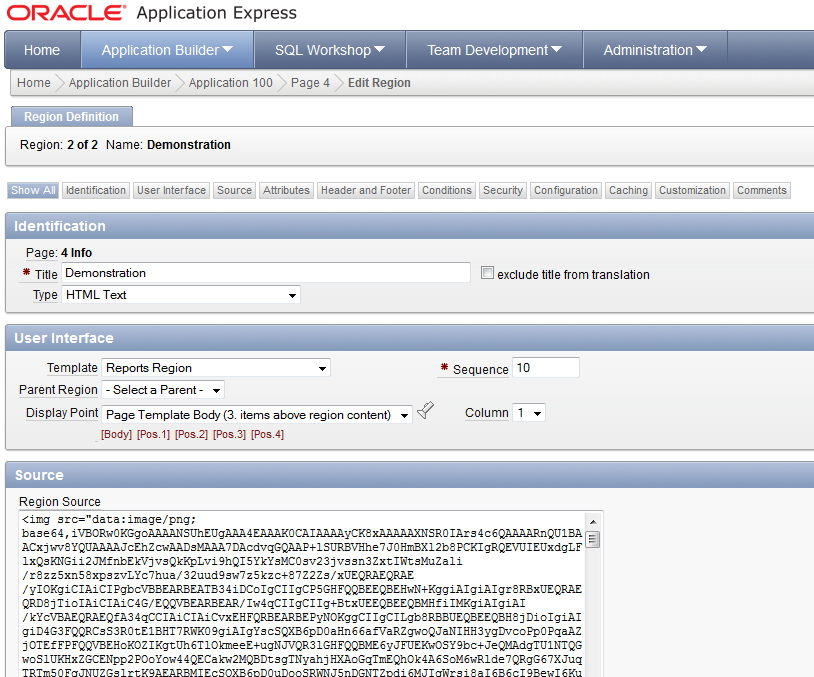Jump to Header and Footer section

click(x=366, y=191)
